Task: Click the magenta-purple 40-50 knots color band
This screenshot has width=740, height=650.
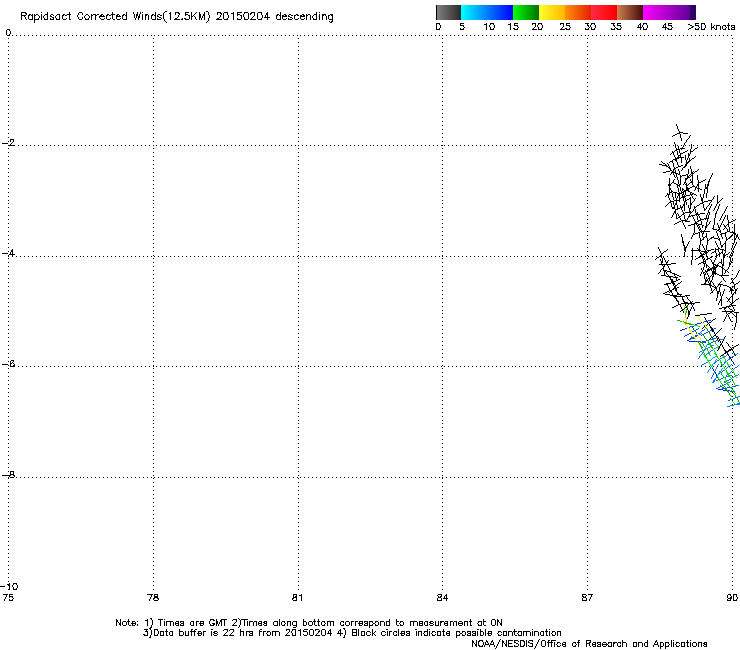Action: tap(669, 12)
